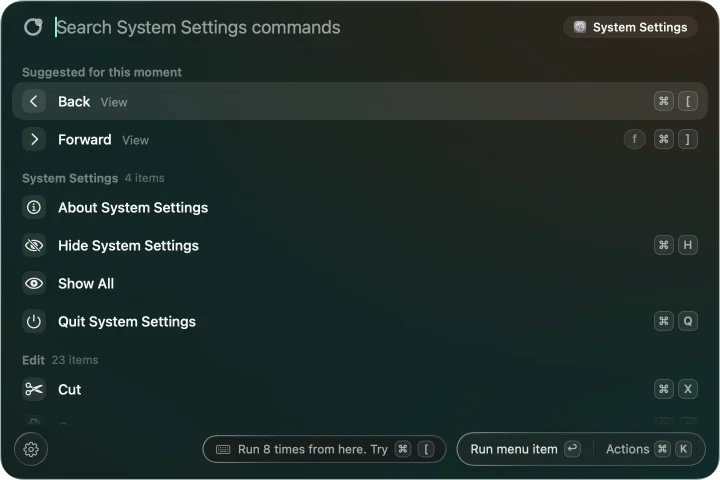Click the eye icon for Show All
This screenshot has height=480, width=720.
click(x=34, y=283)
